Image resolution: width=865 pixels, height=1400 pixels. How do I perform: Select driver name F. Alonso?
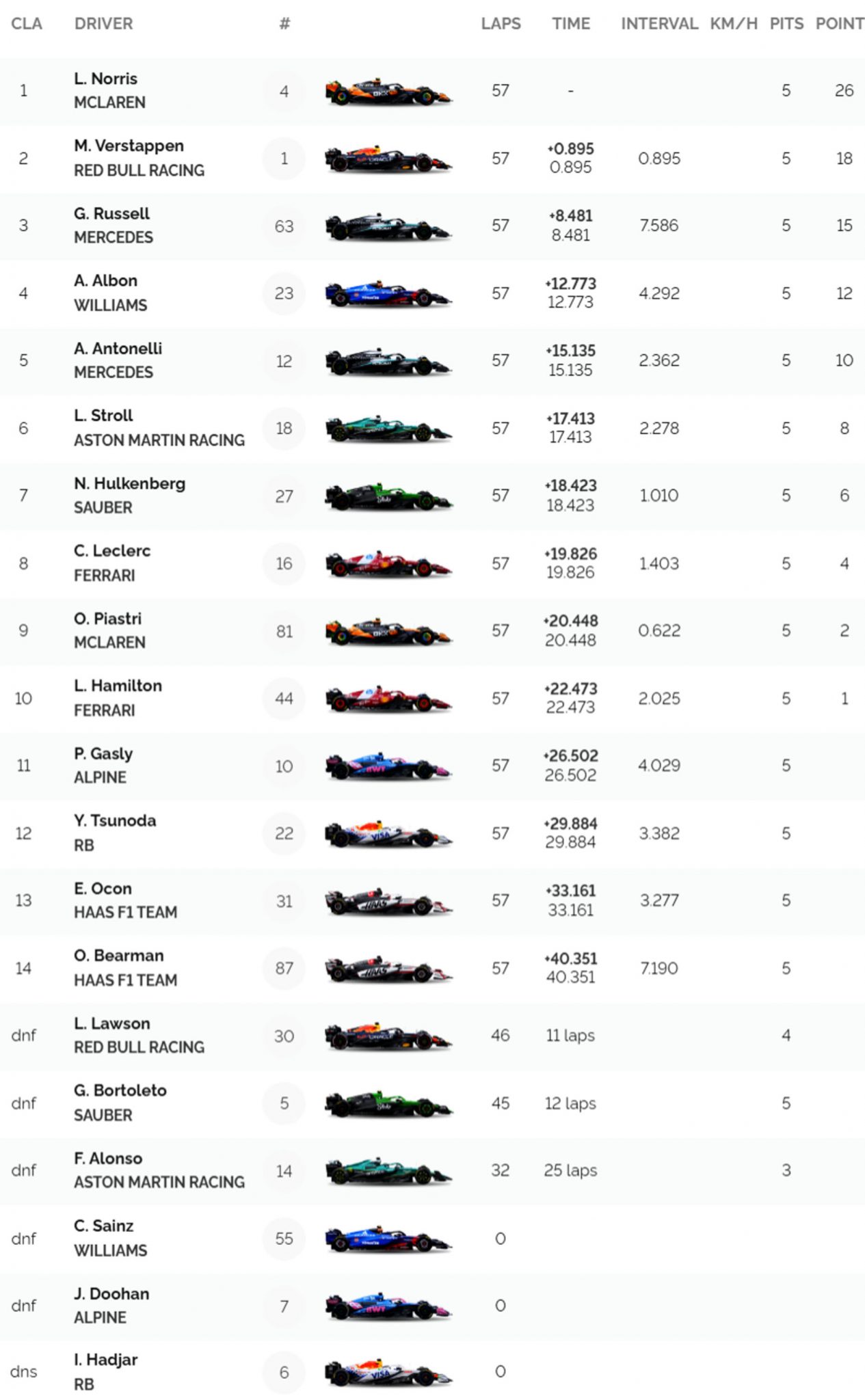(108, 1159)
